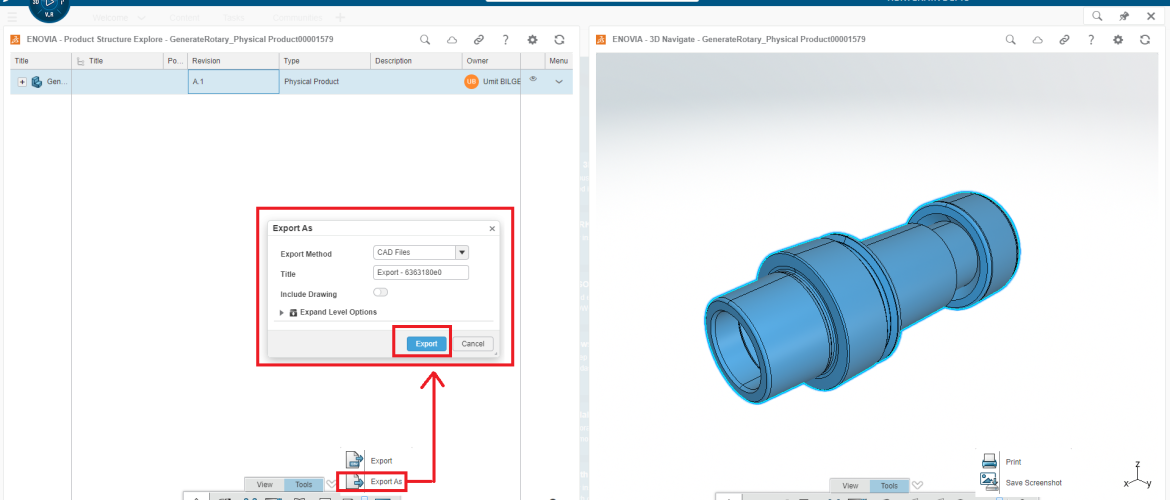Click the export Title input field

pyautogui.click(x=420, y=273)
